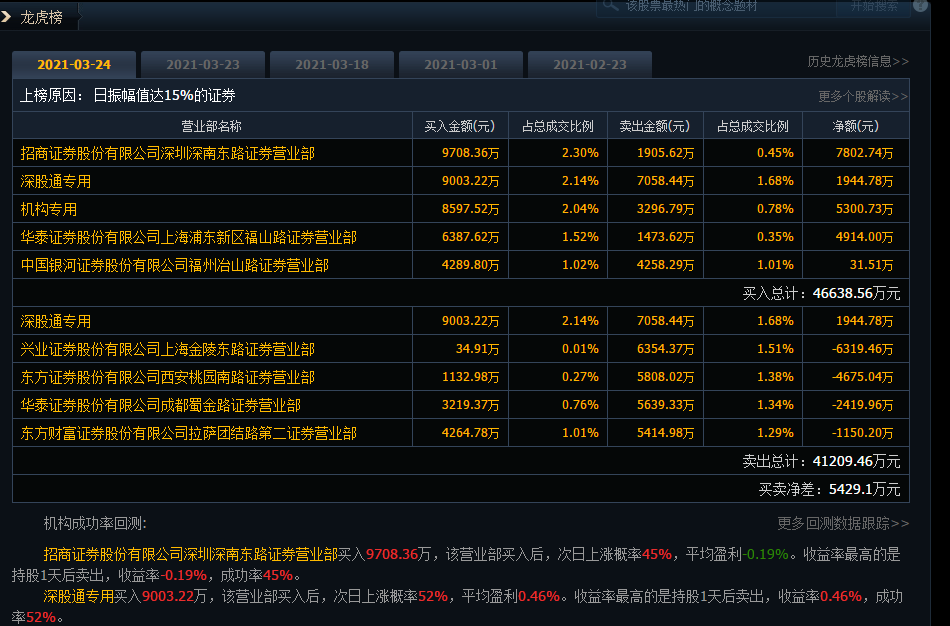Open 东方财富证券拉萨团结路第二 branch
Screen dimensions: 950x626
(x=188, y=433)
